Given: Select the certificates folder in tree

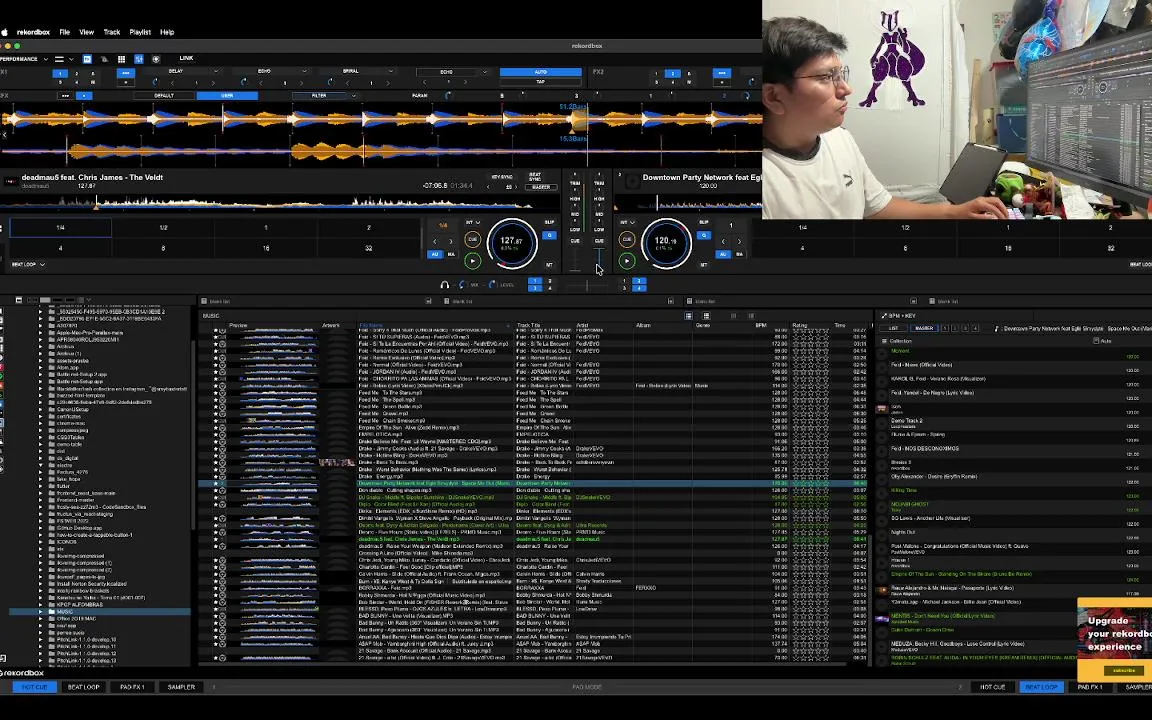Looking at the screenshot, I should coord(70,417).
